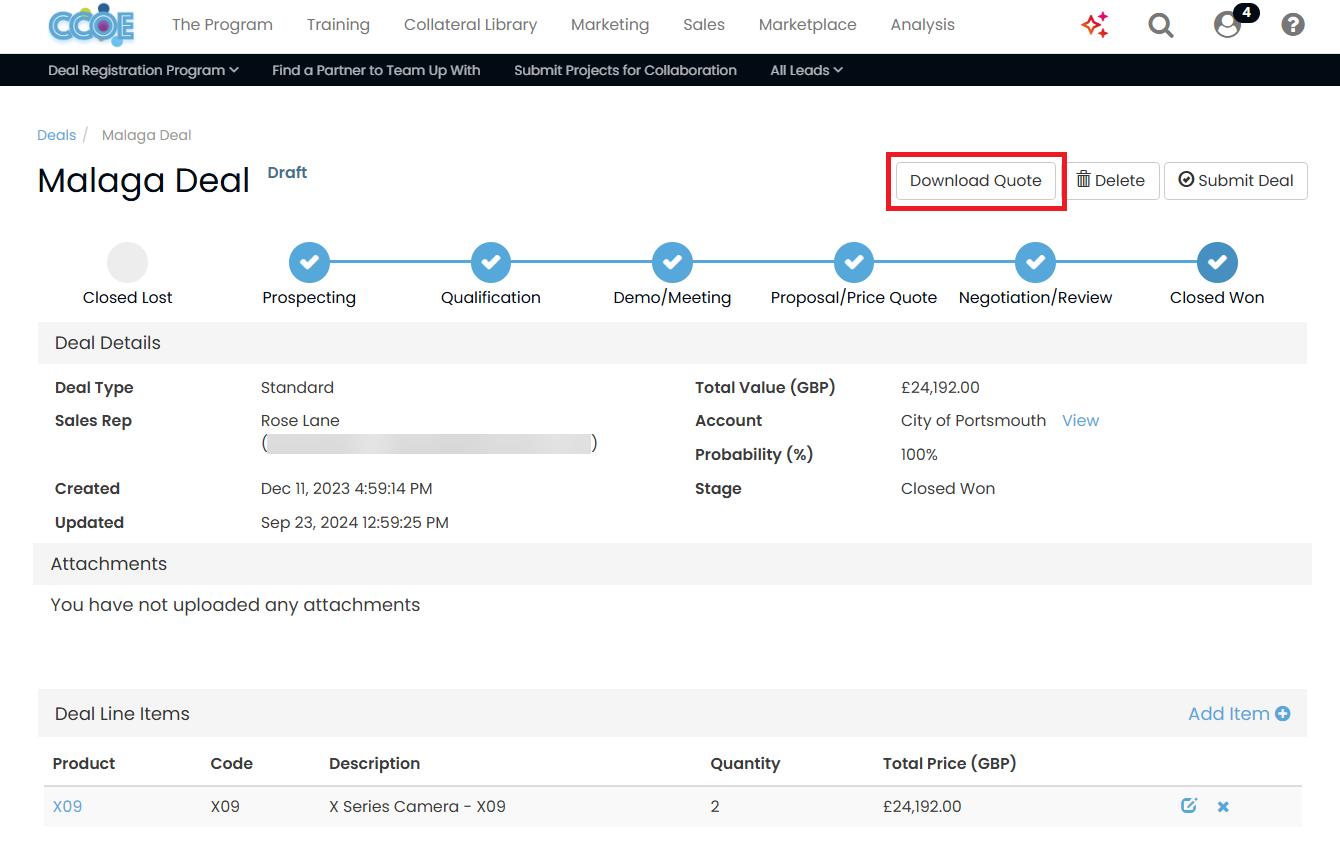Select the Negotiation/Review stage checkmark
The width and height of the screenshot is (1340, 868).
[x=1035, y=263]
